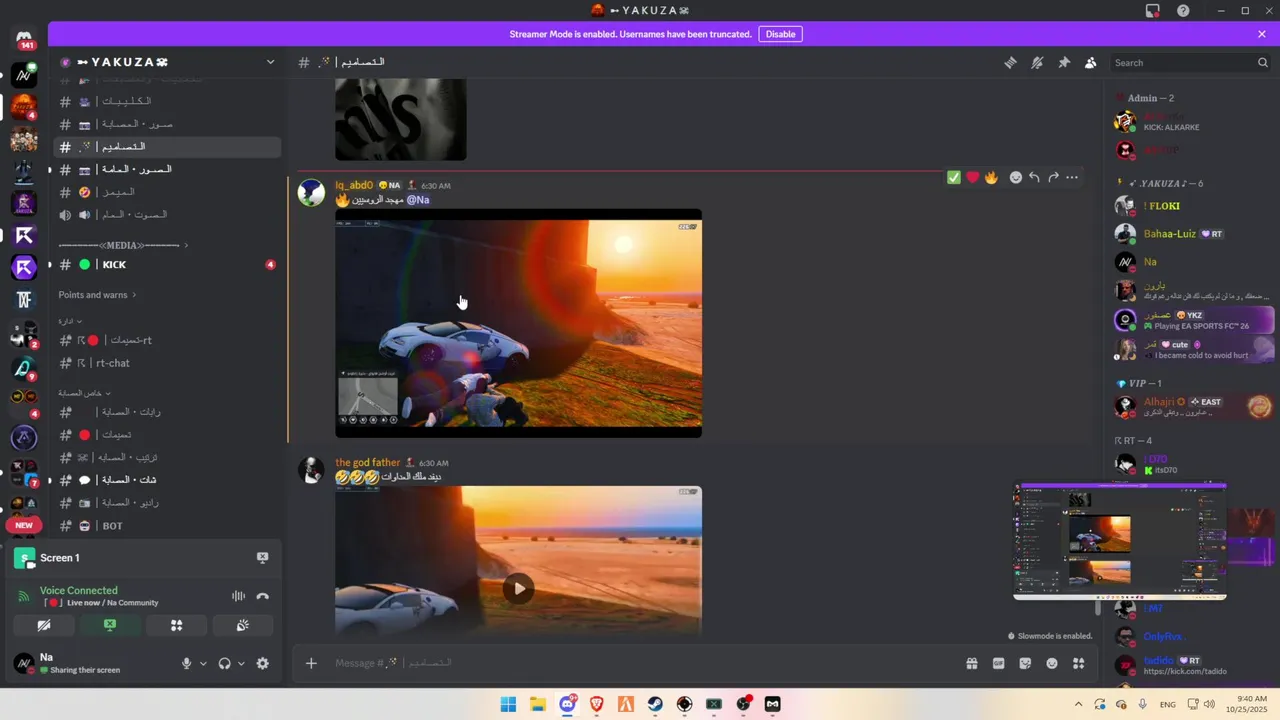Screen dimensions: 1280x720
Task: Add fire reaction to hovered message
Action: click(991, 177)
